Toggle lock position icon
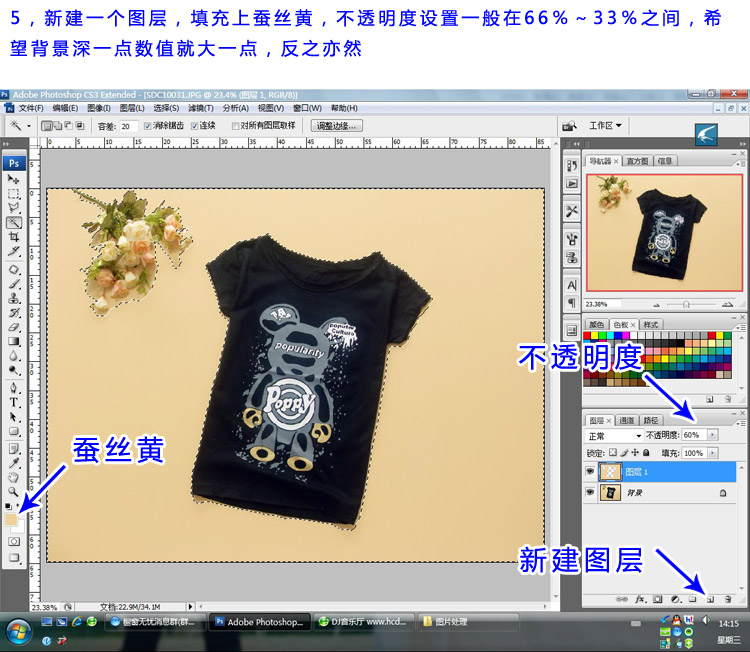Viewport: 750px width, 652px height. (x=635, y=452)
